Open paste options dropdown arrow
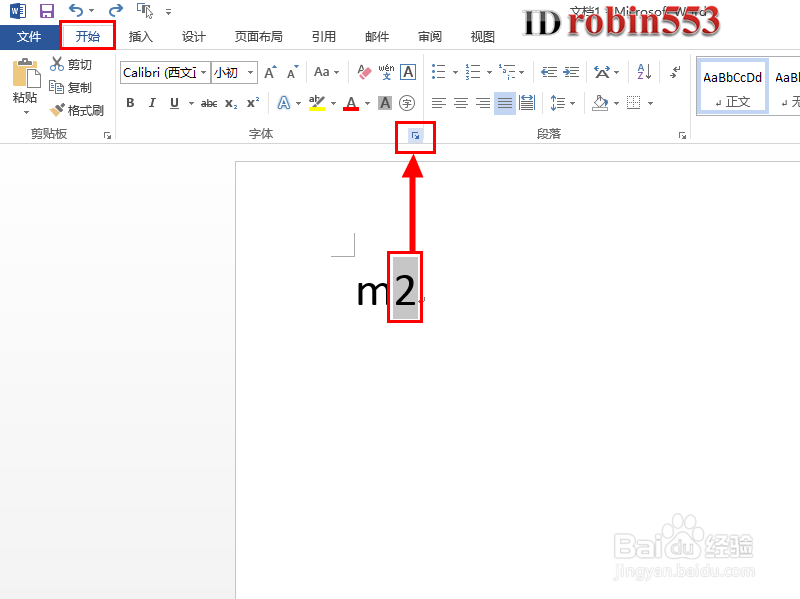This screenshot has width=800, height=599. click(x=26, y=112)
